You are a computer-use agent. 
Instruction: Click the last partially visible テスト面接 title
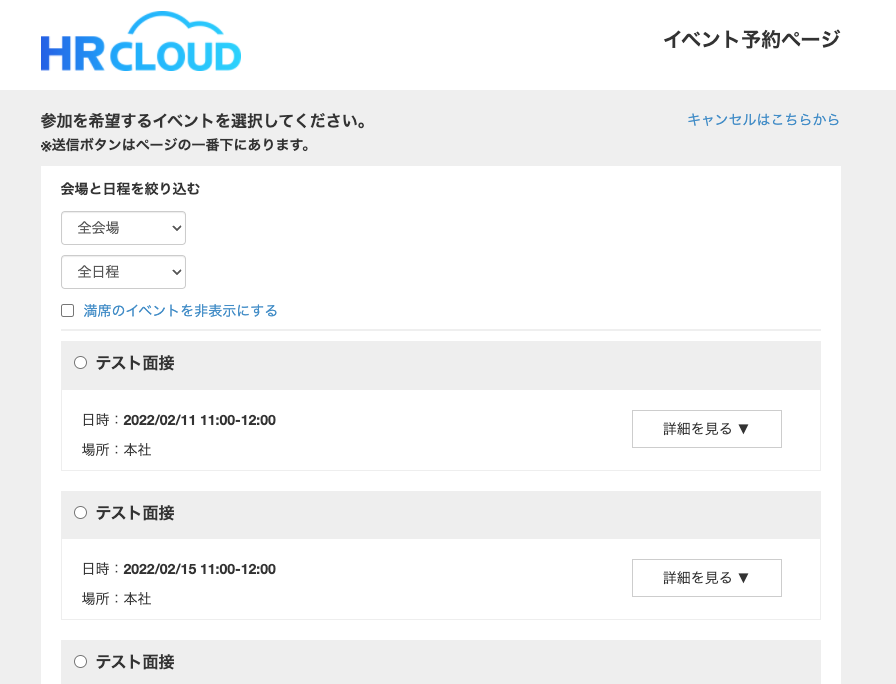pos(135,662)
